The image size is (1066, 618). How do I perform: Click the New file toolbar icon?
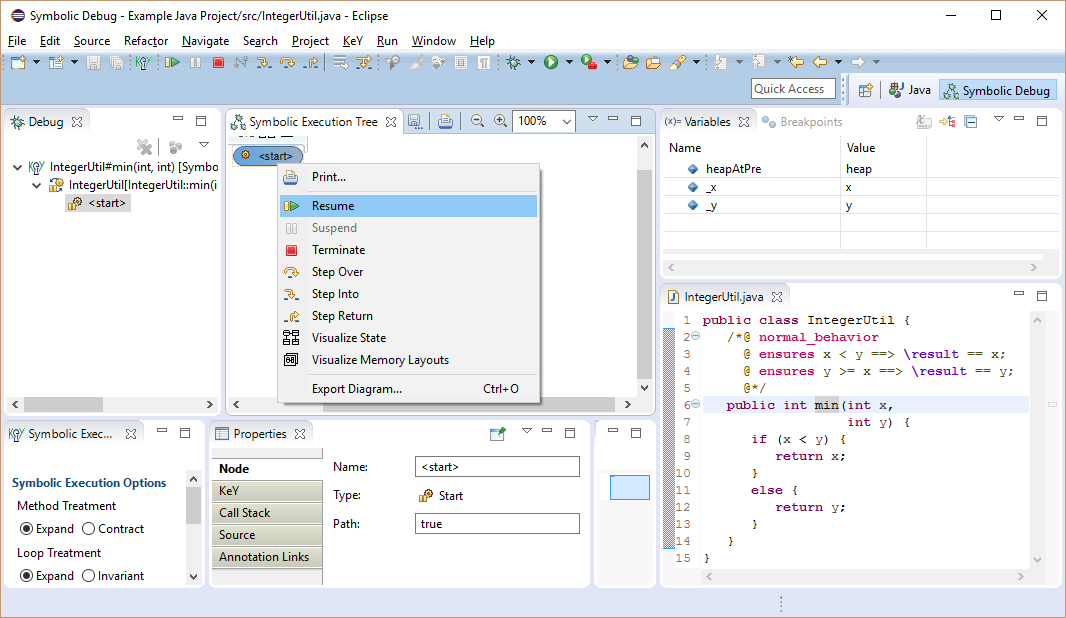click(x=18, y=63)
